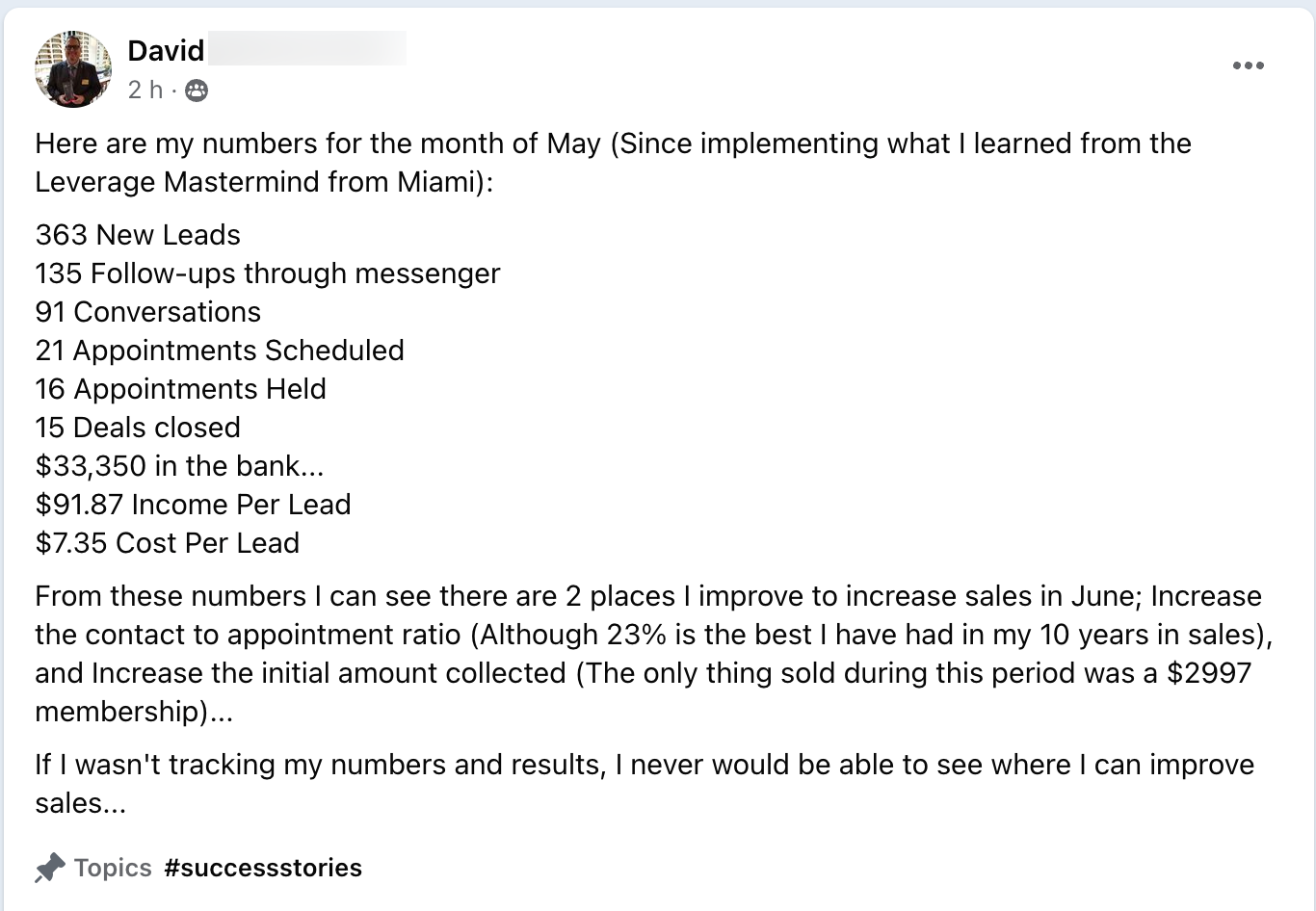
Task: Open the author name "David" profile link
Action: [x=166, y=50]
